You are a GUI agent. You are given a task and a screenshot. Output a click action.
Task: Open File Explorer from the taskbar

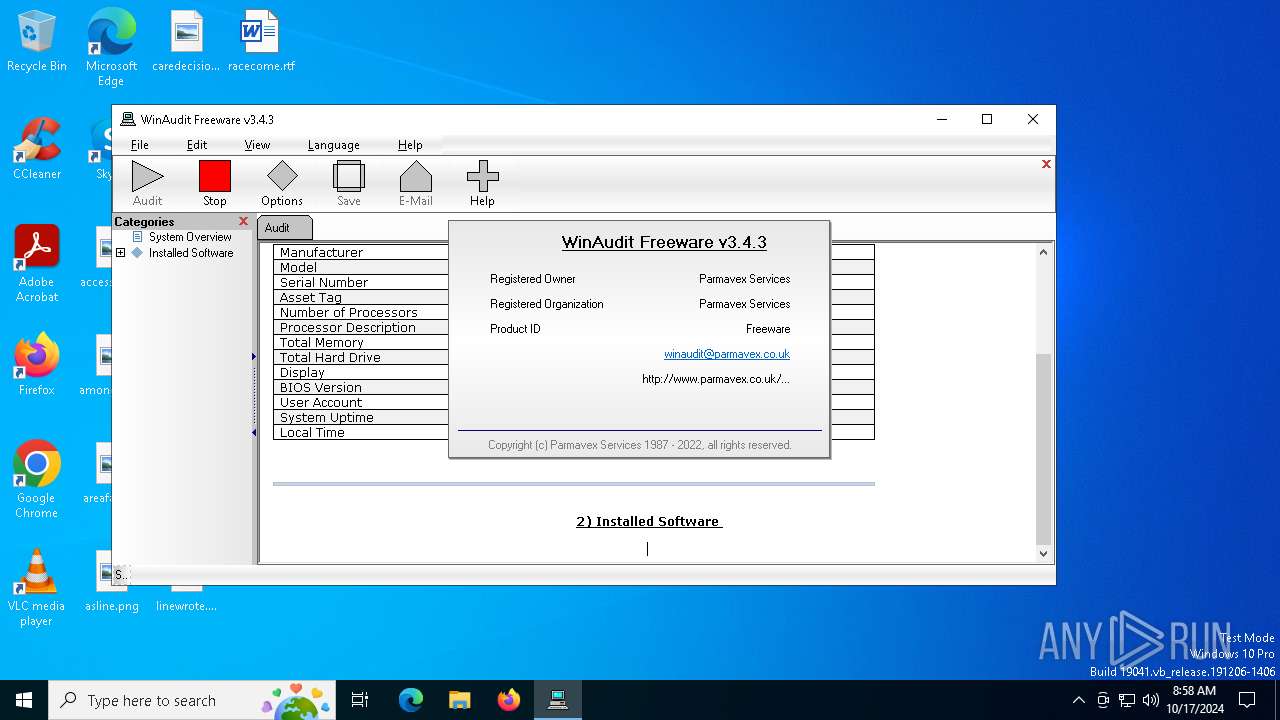[459, 700]
